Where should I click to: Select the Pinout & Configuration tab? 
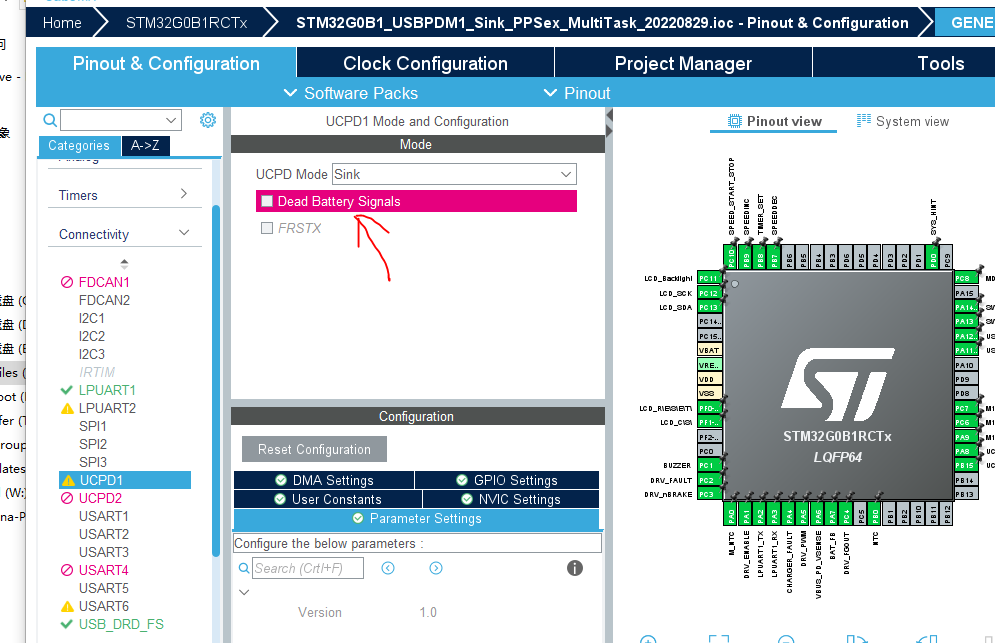point(166,63)
